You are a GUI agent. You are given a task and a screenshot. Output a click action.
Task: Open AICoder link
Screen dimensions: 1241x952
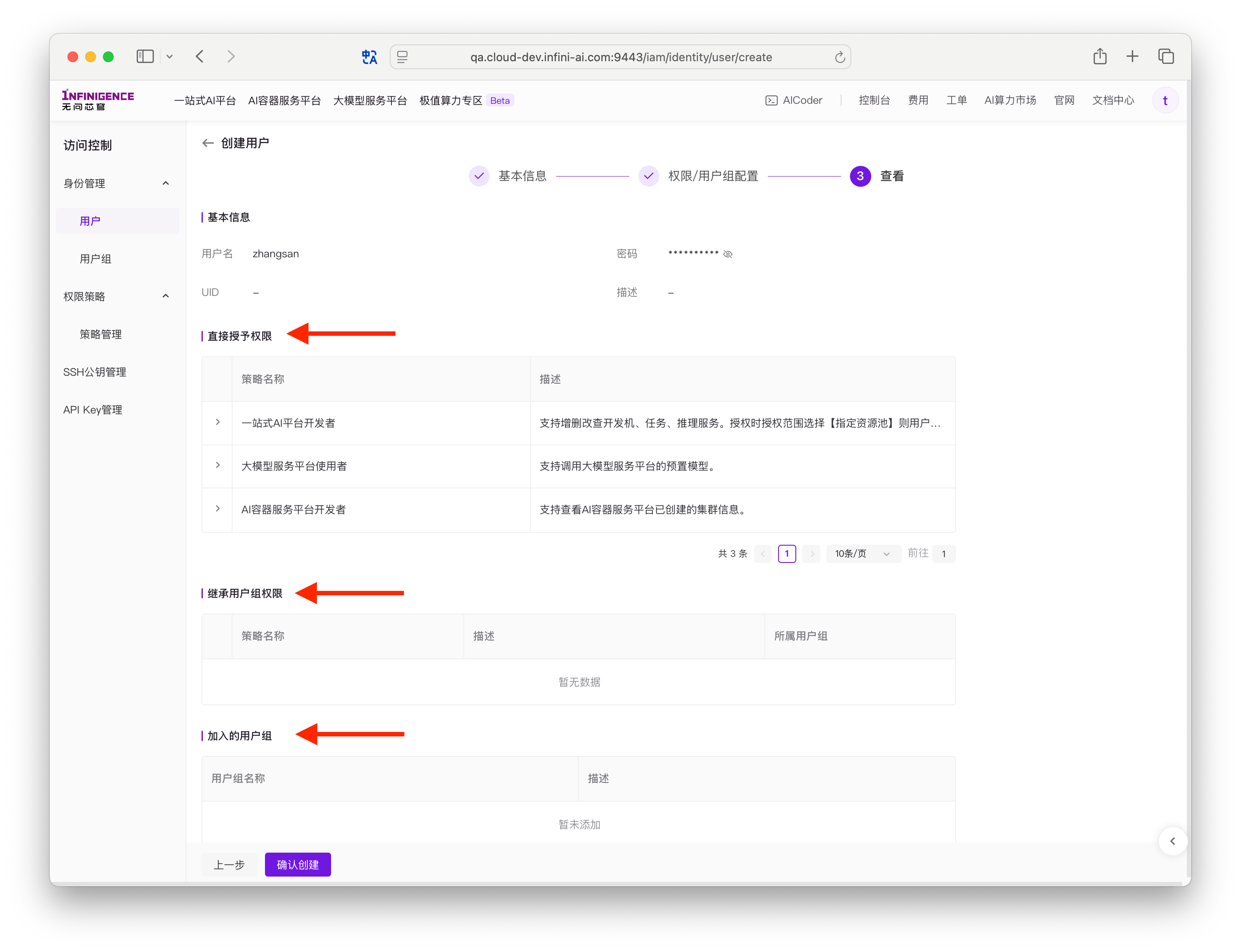793,100
